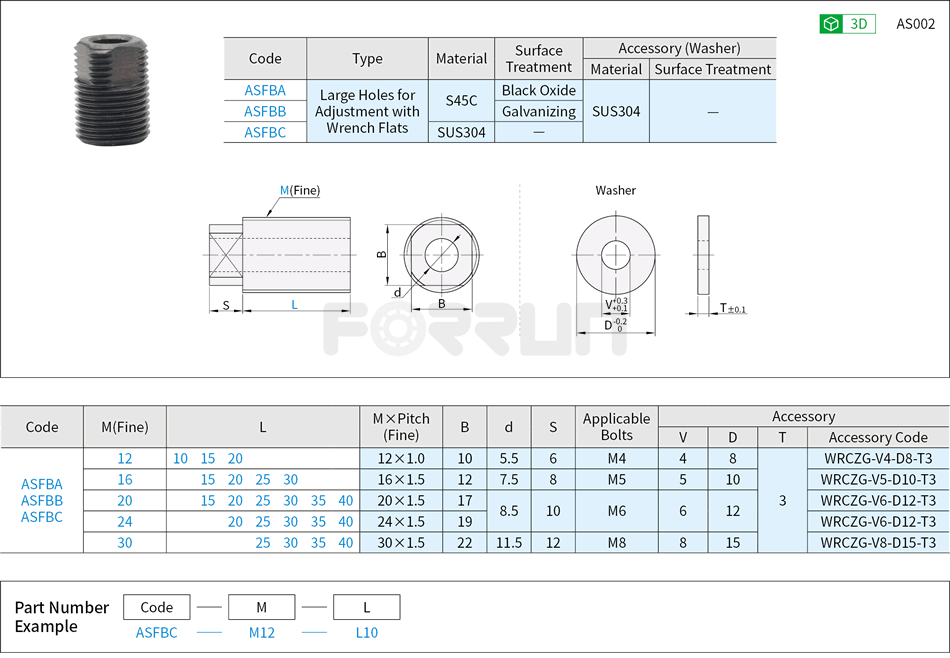Select length 10 for M12 size
The height and width of the screenshot is (658, 950).
tap(178, 459)
